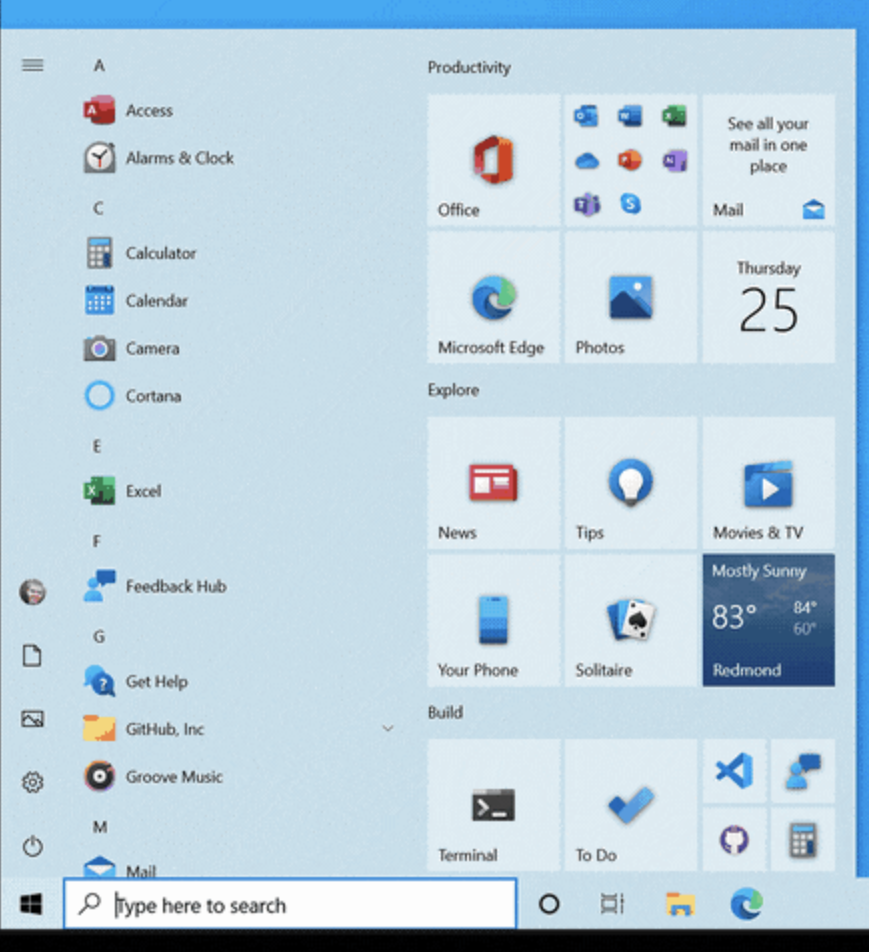
Task: Click the Build group header
Action: (x=445, y=712)
